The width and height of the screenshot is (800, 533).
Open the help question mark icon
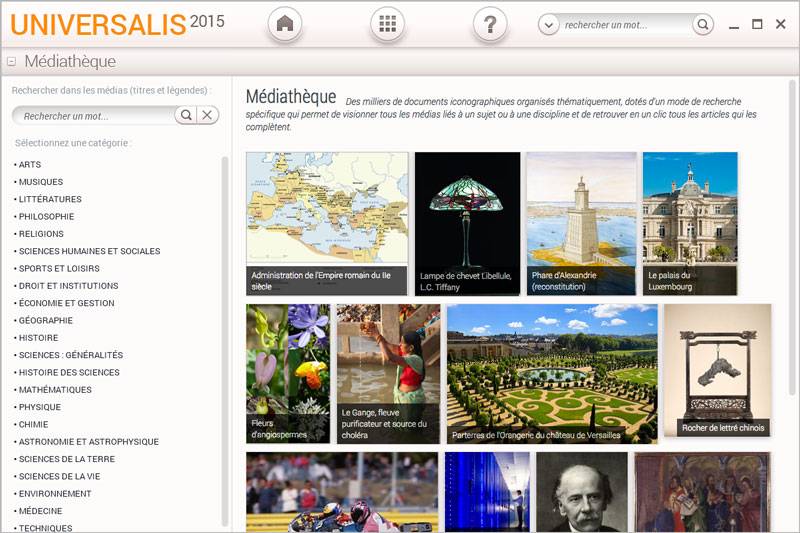coord(489,24)
